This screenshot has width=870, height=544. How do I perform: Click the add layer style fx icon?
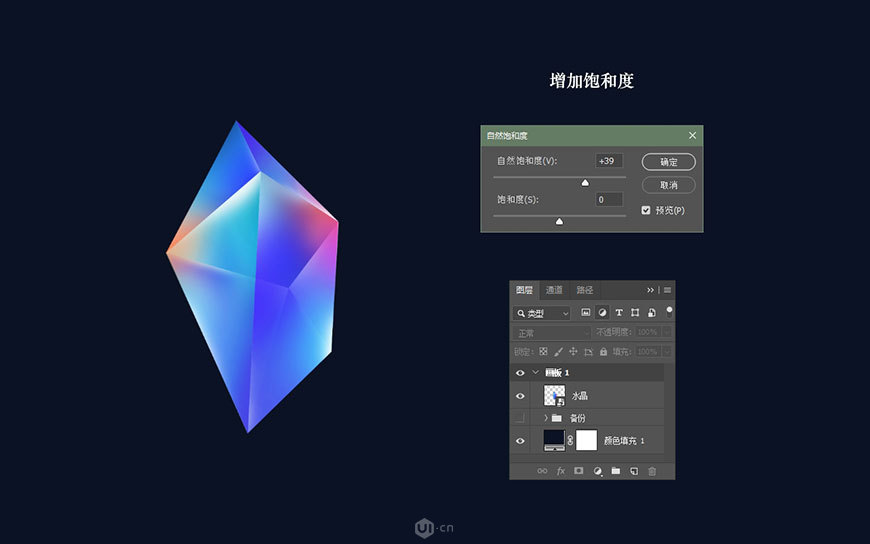pos(560,470)
